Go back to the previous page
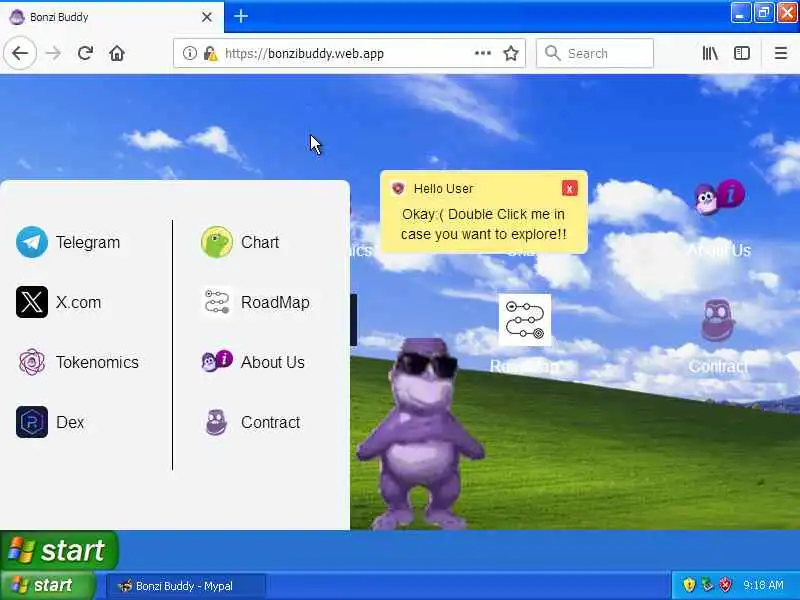The height and width of the screenshot is (600, 800). tap(20, 53)
